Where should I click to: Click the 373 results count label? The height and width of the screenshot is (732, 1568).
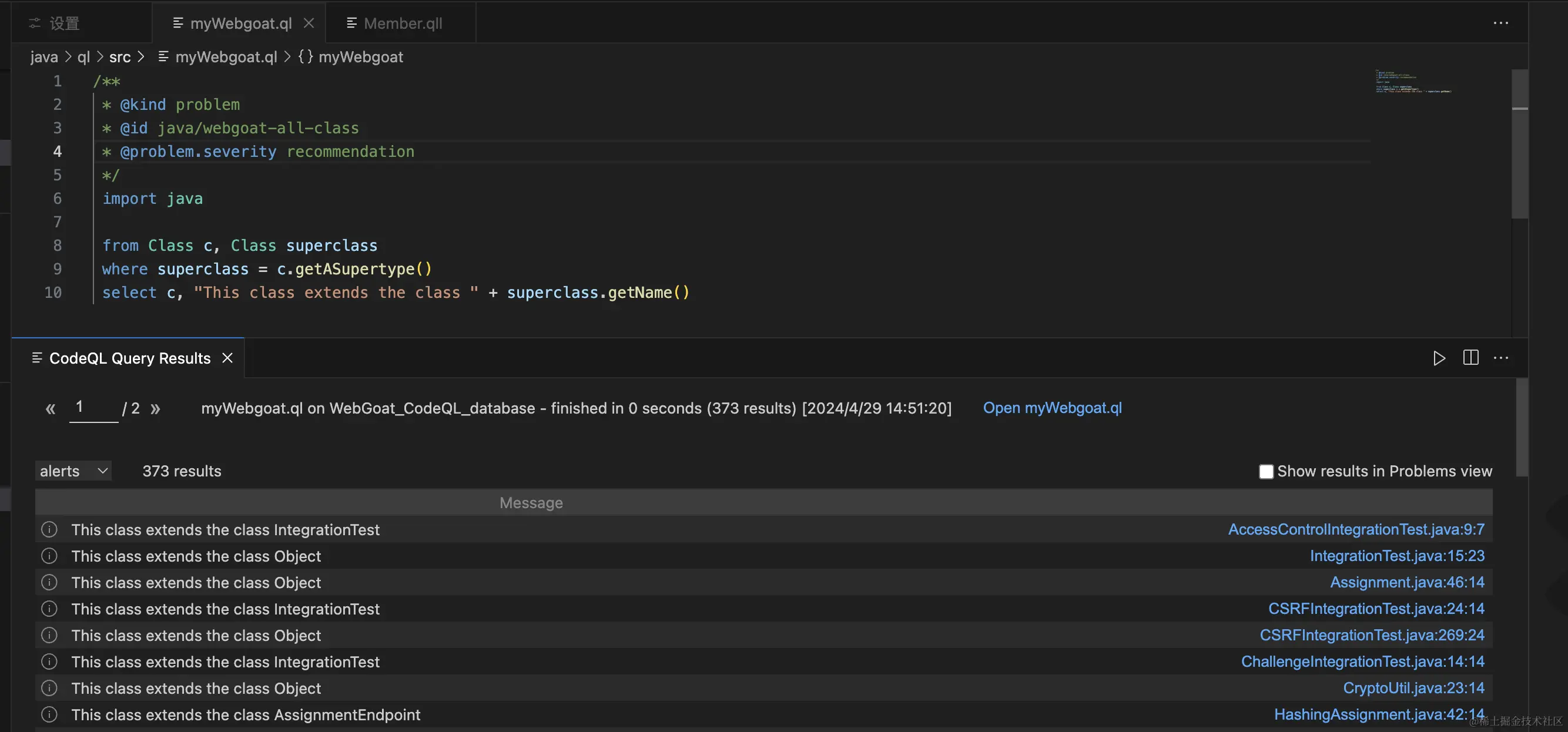click(182, 471)
